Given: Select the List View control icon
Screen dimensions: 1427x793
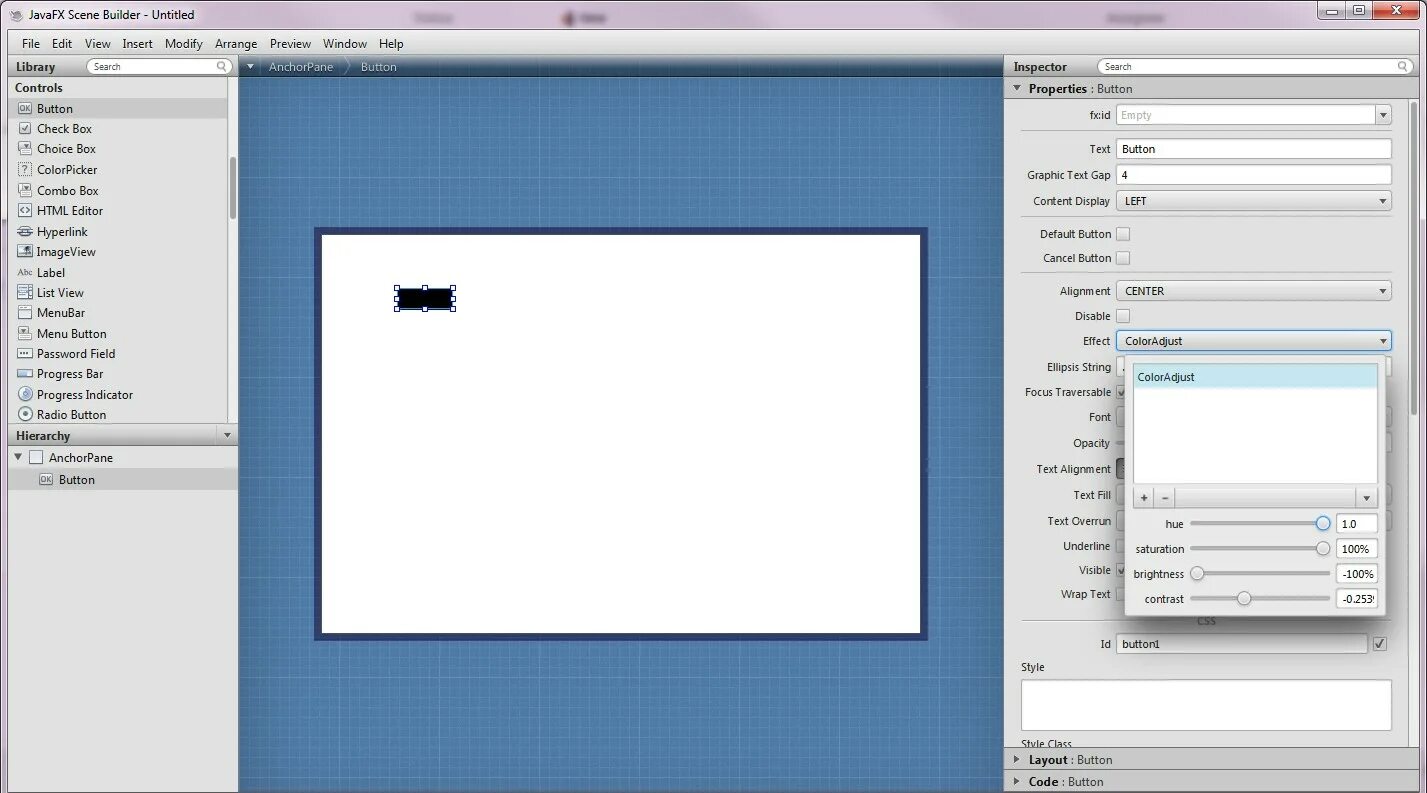Looking at the screenshot, I should 25,293.
